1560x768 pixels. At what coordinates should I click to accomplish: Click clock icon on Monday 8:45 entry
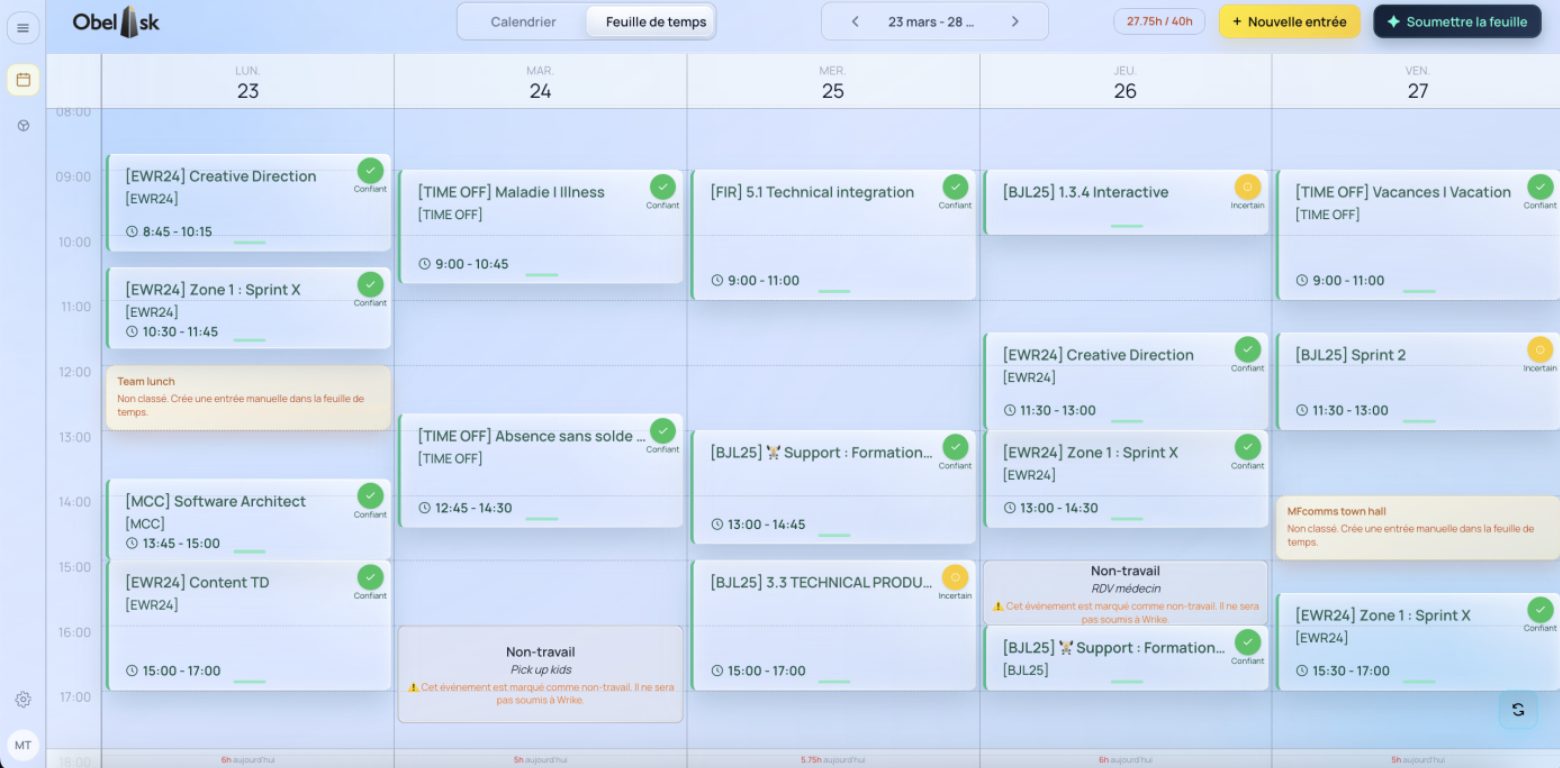(132, 231)
